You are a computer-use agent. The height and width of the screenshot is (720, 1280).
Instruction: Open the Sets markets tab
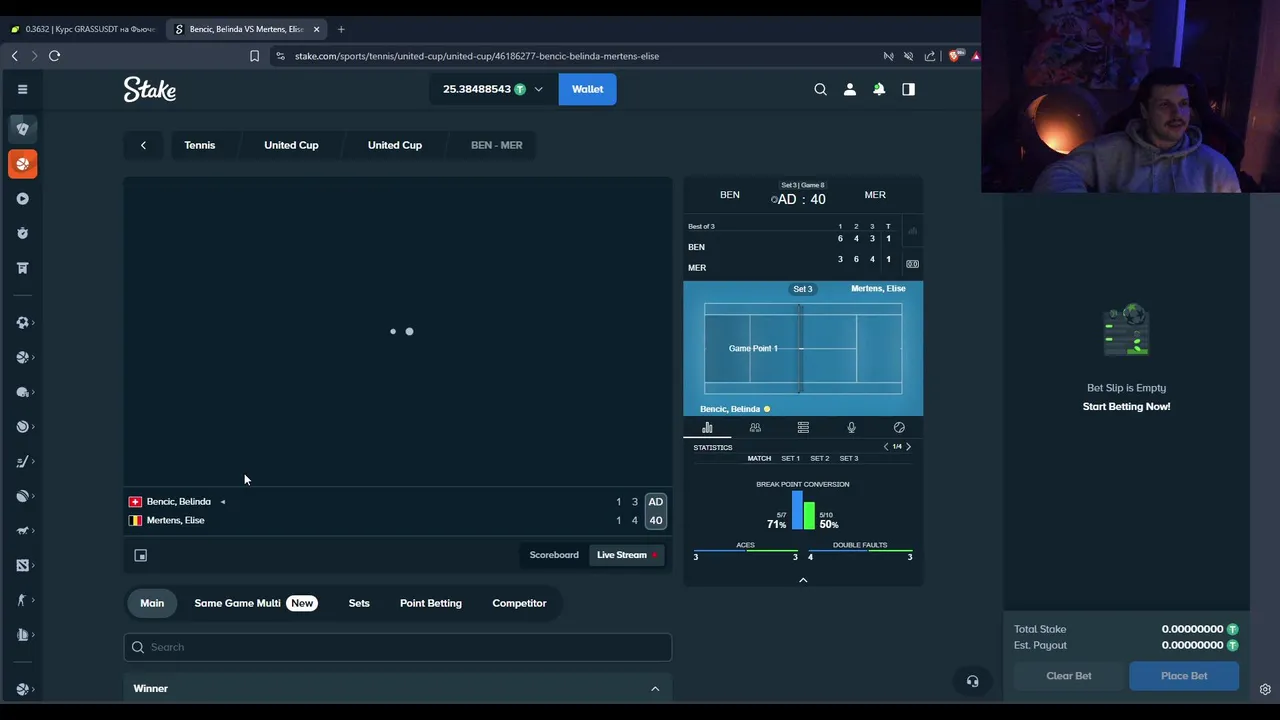(359, 603)
